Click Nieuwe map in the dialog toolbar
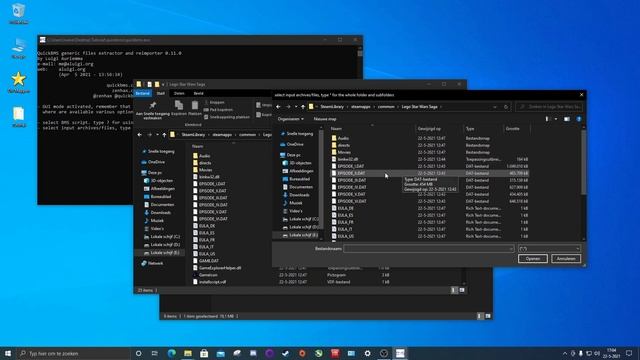 pyautogui.click(x=325, y=119)
